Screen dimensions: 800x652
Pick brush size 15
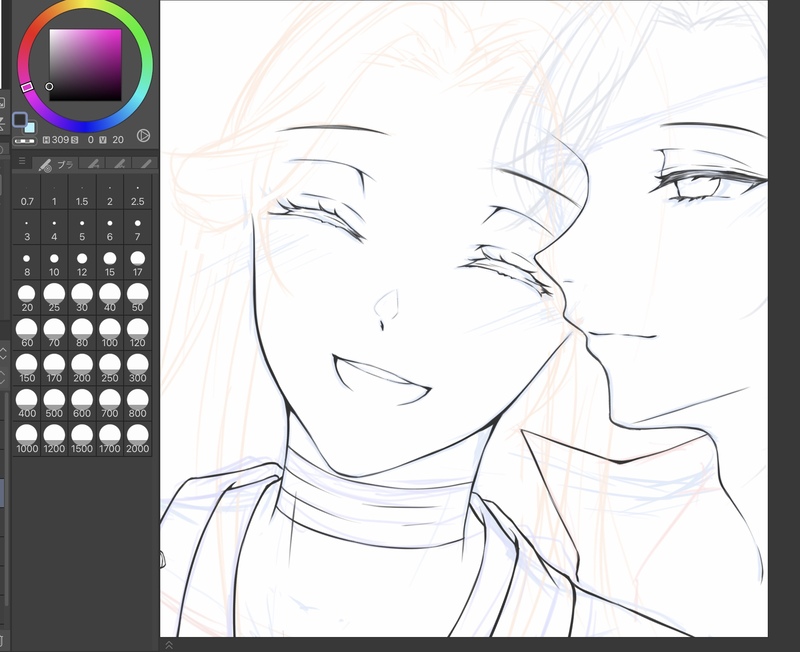(110, 263)
